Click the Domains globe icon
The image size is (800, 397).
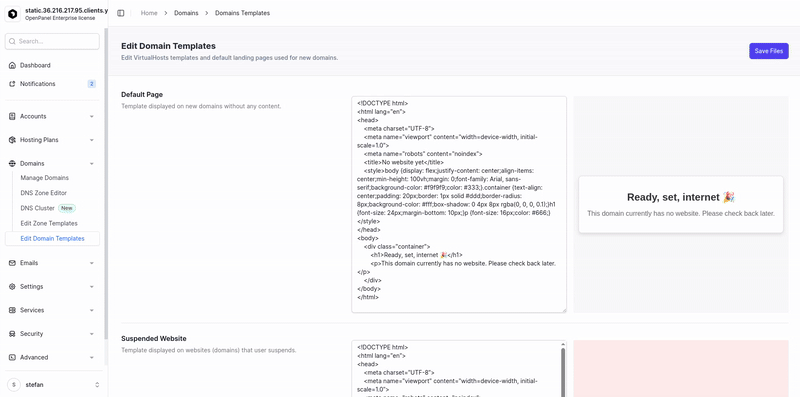pos(12,163)
